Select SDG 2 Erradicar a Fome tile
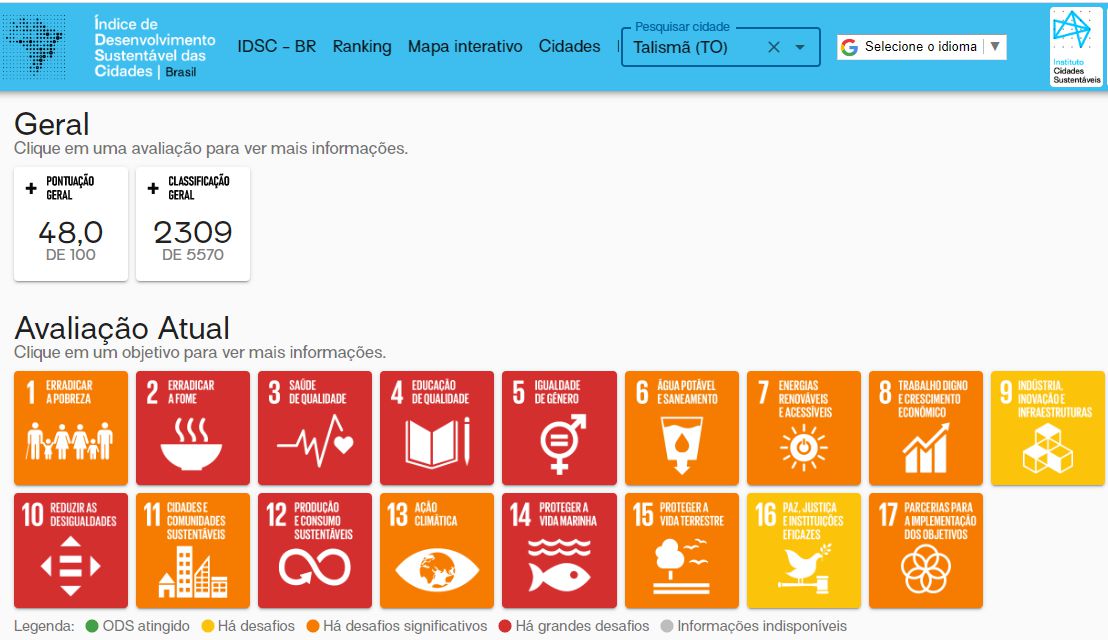Image resolution: width=1108 pixels, height=640 pixels. coord(193,428)
